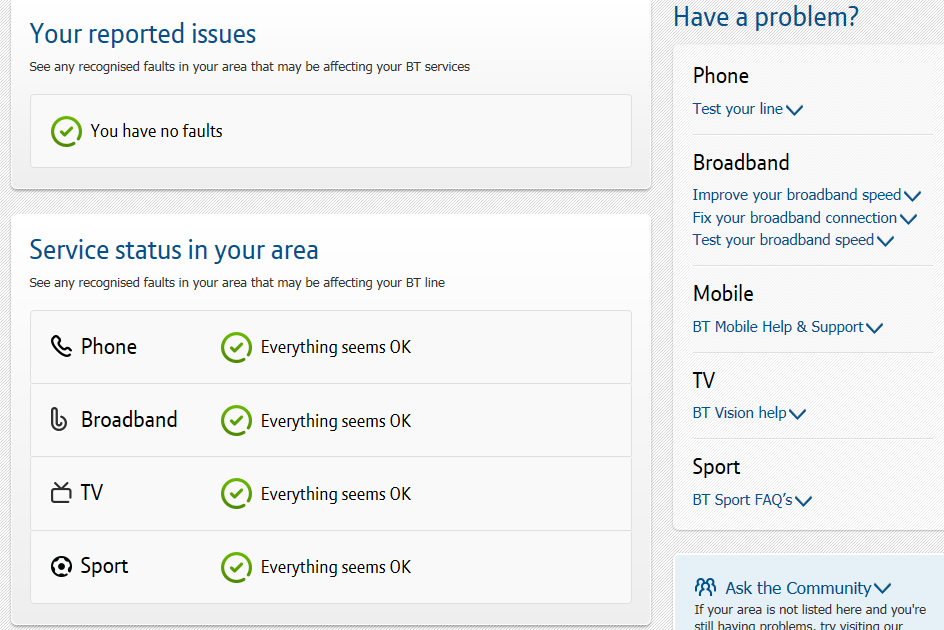Click the green tick in the Broadband row
This screenshot has height=630, width=944.
(x=236, y=420)
